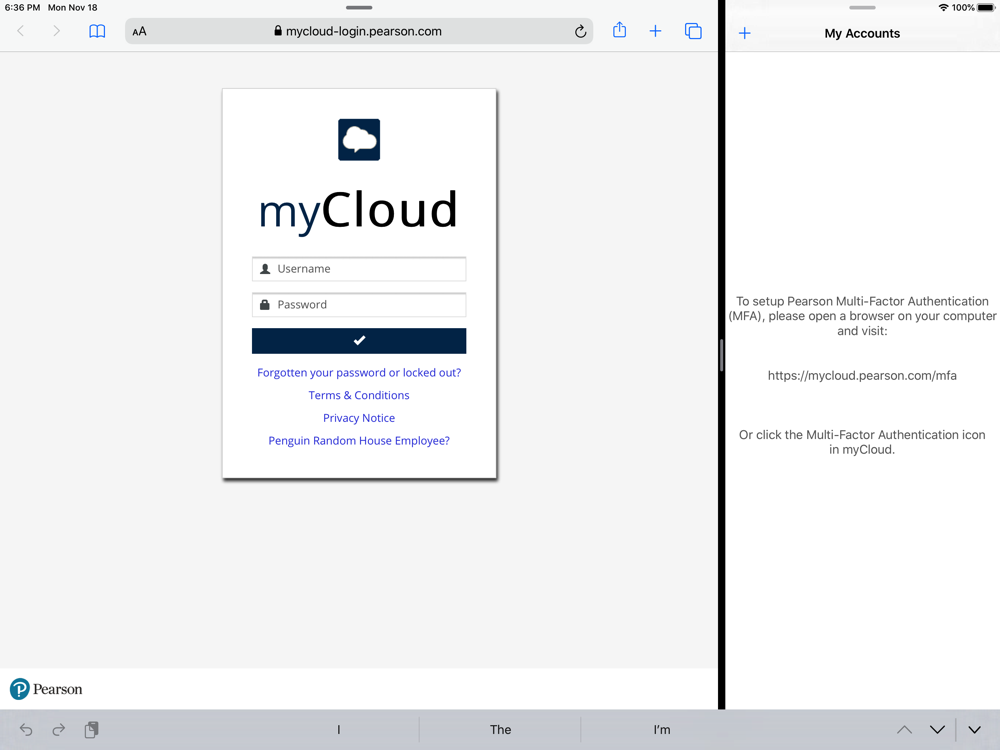Select the "The" keyboard suggestion

point(501,730)
